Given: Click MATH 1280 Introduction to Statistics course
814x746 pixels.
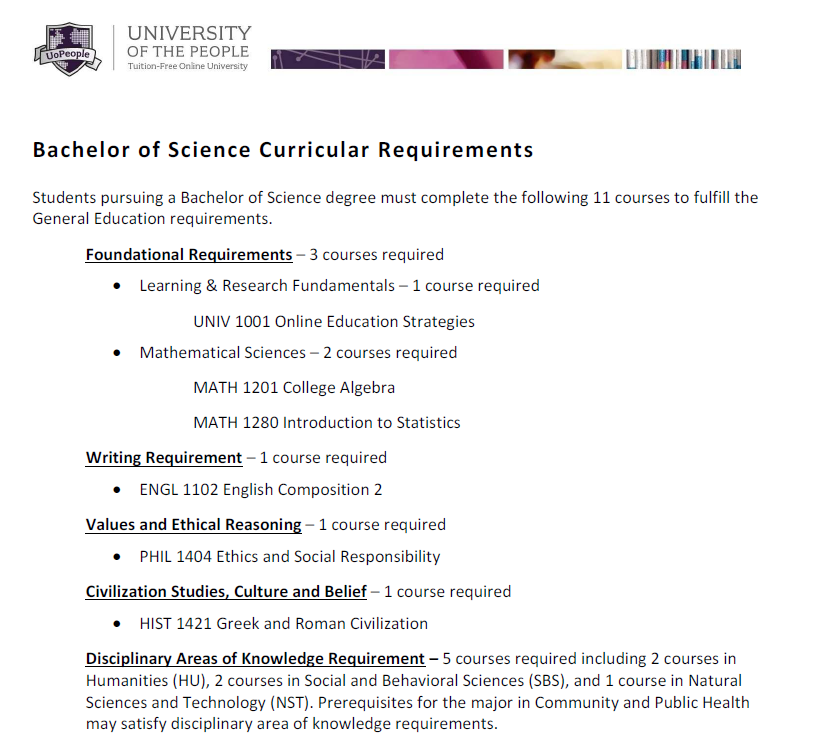Looking at the screenshot, I should click(326, 422).
